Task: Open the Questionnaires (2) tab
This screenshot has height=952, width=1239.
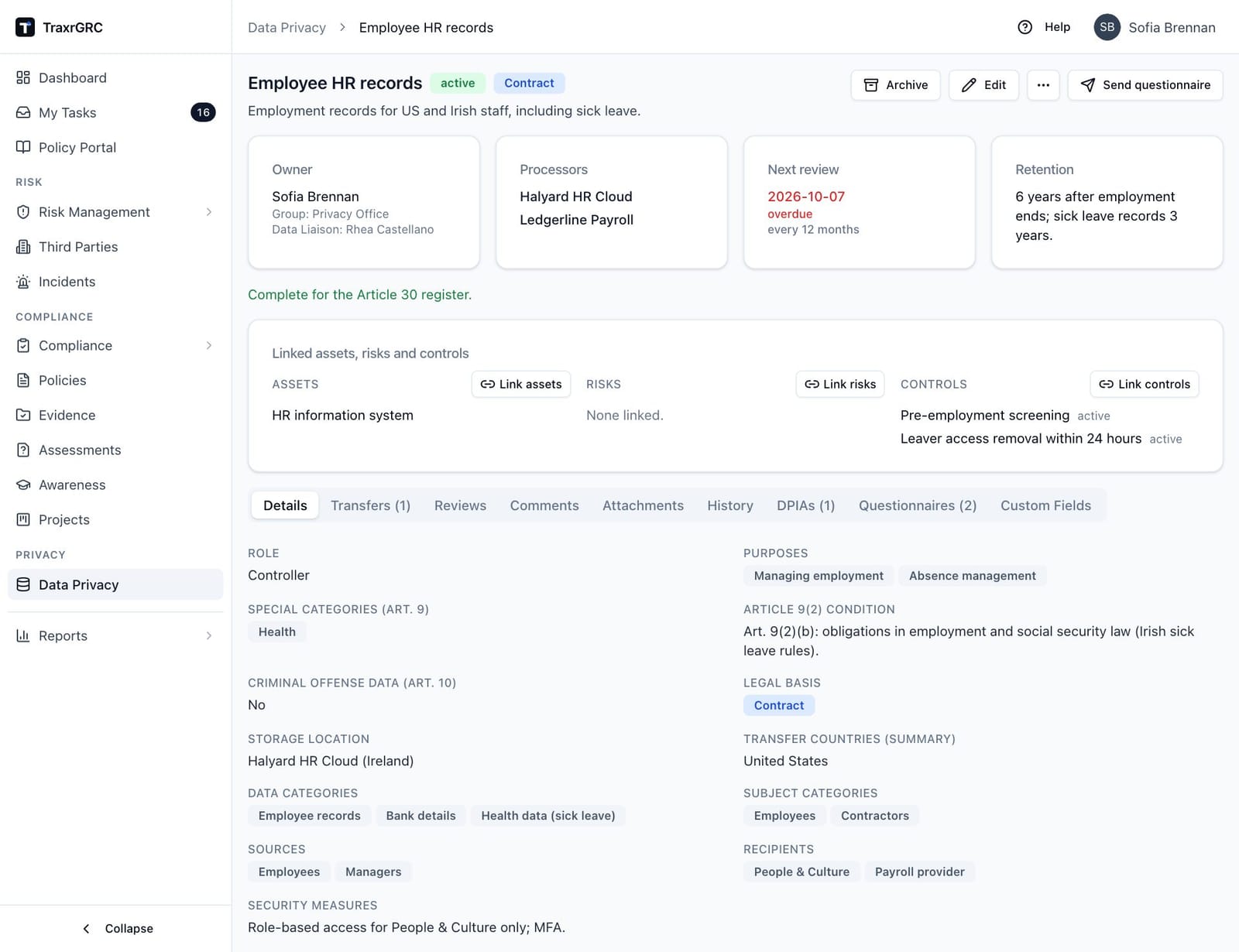Action: tap(918, 505)
